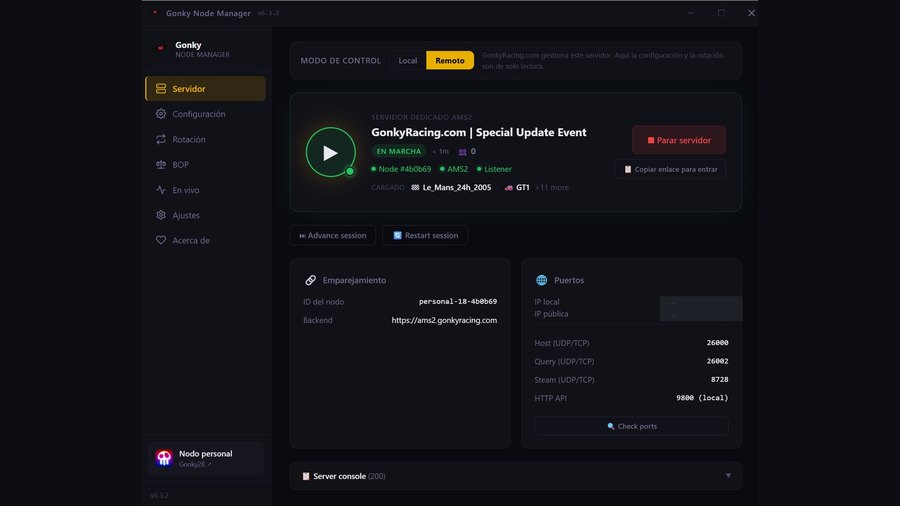Click the Rotación loop arrows icon

pos(161,139)
